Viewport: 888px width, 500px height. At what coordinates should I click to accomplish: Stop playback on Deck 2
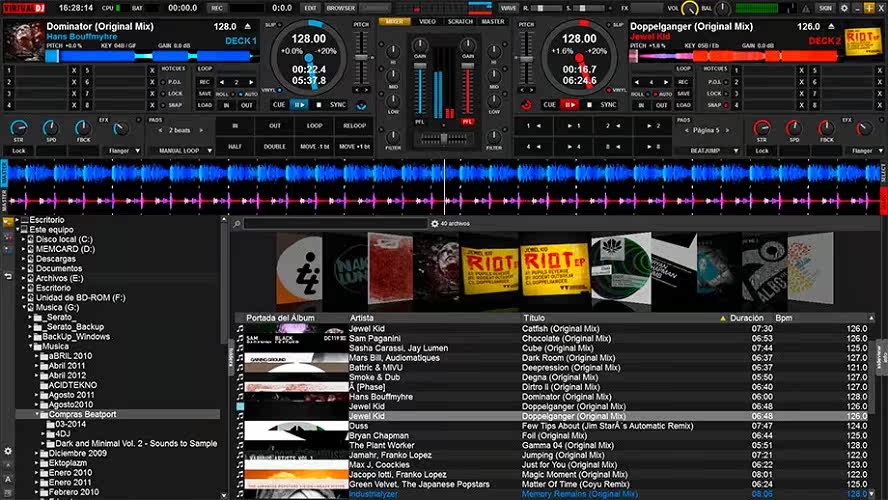590,105
